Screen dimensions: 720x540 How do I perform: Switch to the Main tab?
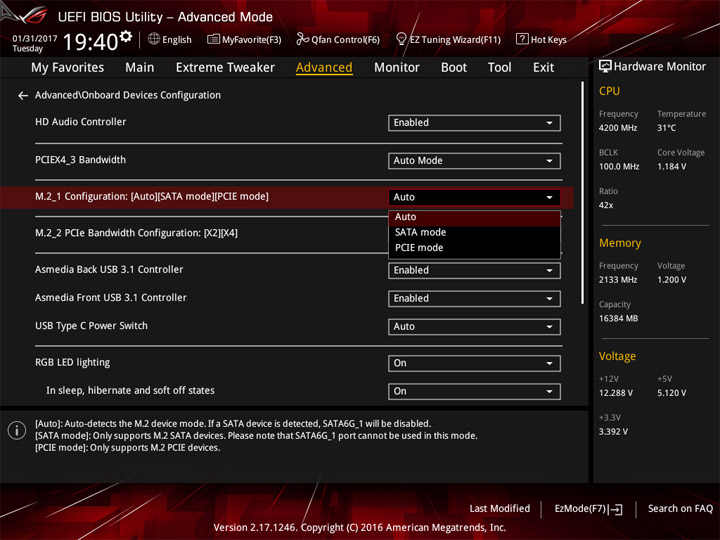pos(140,68)
